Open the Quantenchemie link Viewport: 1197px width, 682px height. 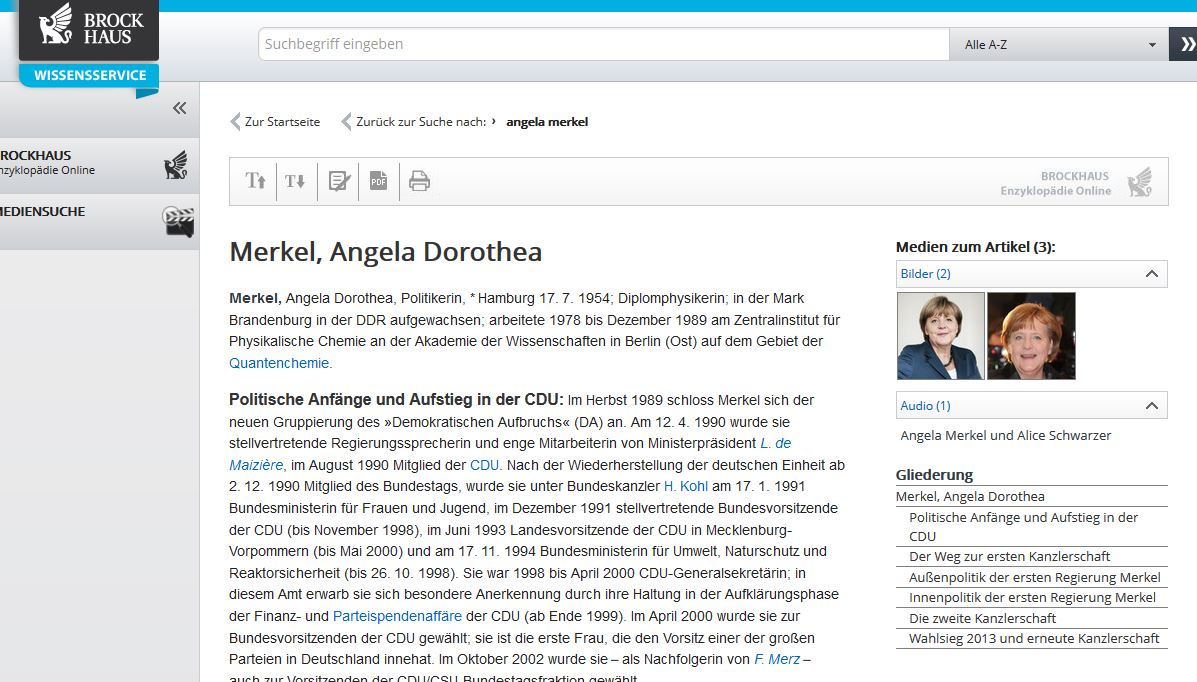tap(279, 363)
